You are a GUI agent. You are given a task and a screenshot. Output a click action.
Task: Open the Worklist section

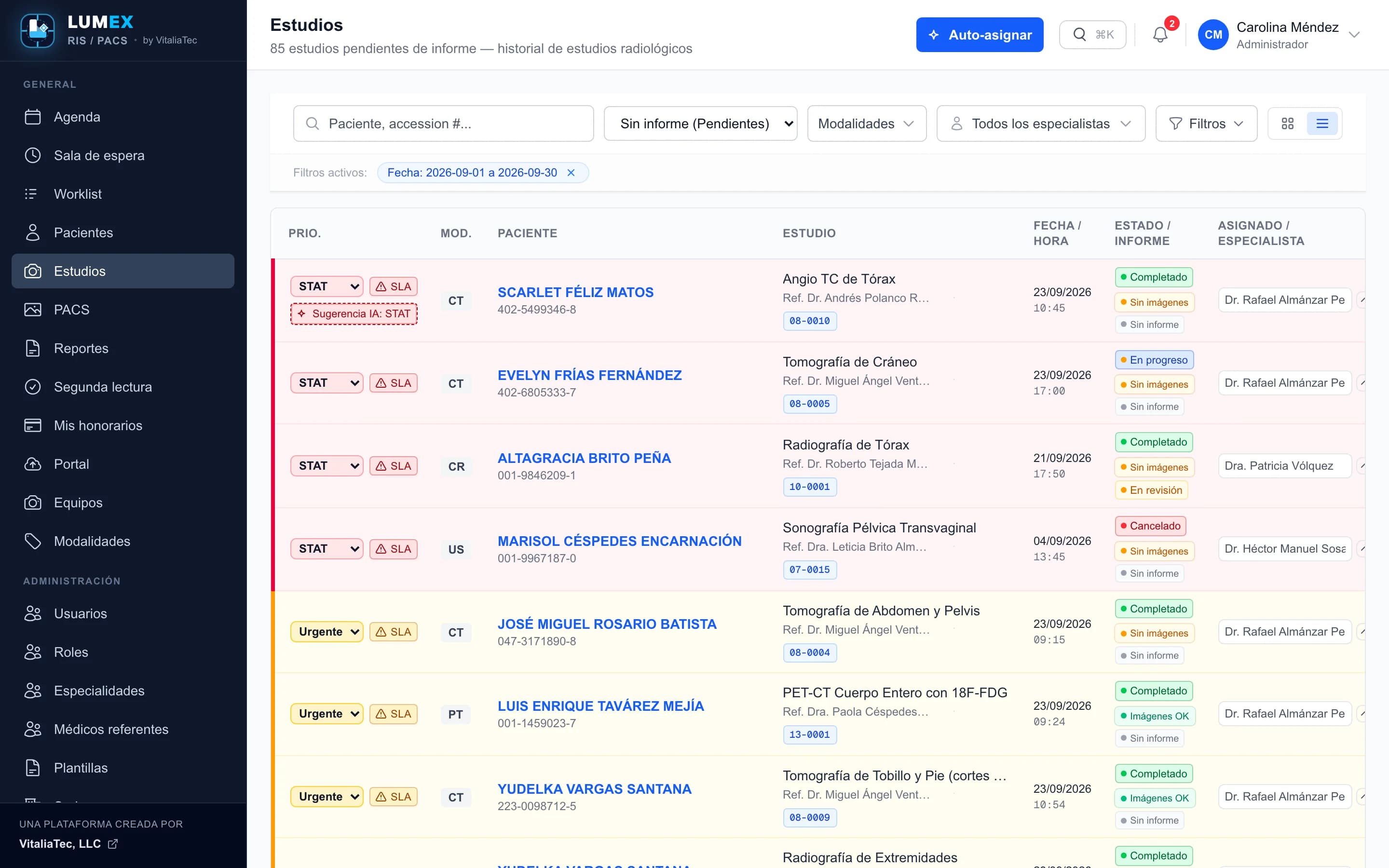123,194
